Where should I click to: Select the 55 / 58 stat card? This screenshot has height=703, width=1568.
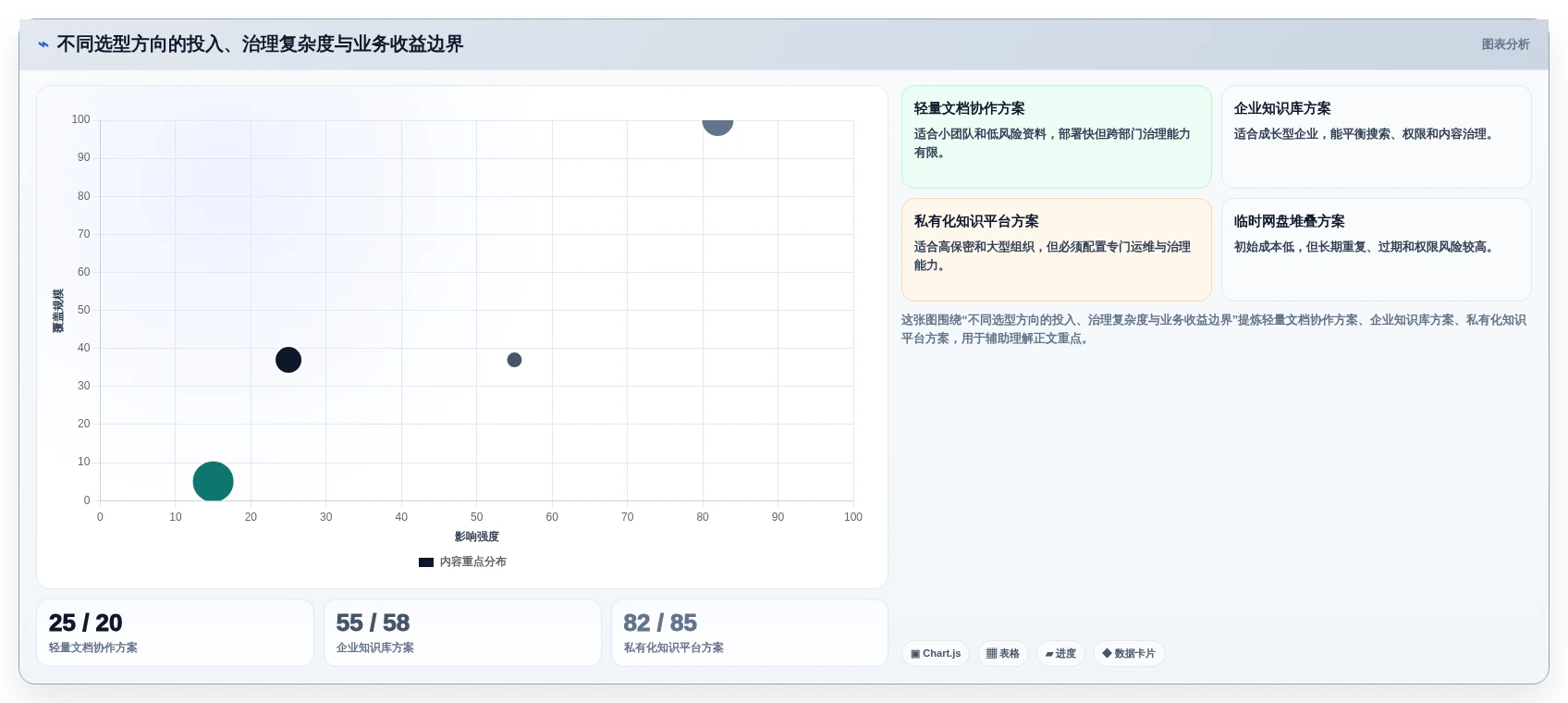point(462,633)
